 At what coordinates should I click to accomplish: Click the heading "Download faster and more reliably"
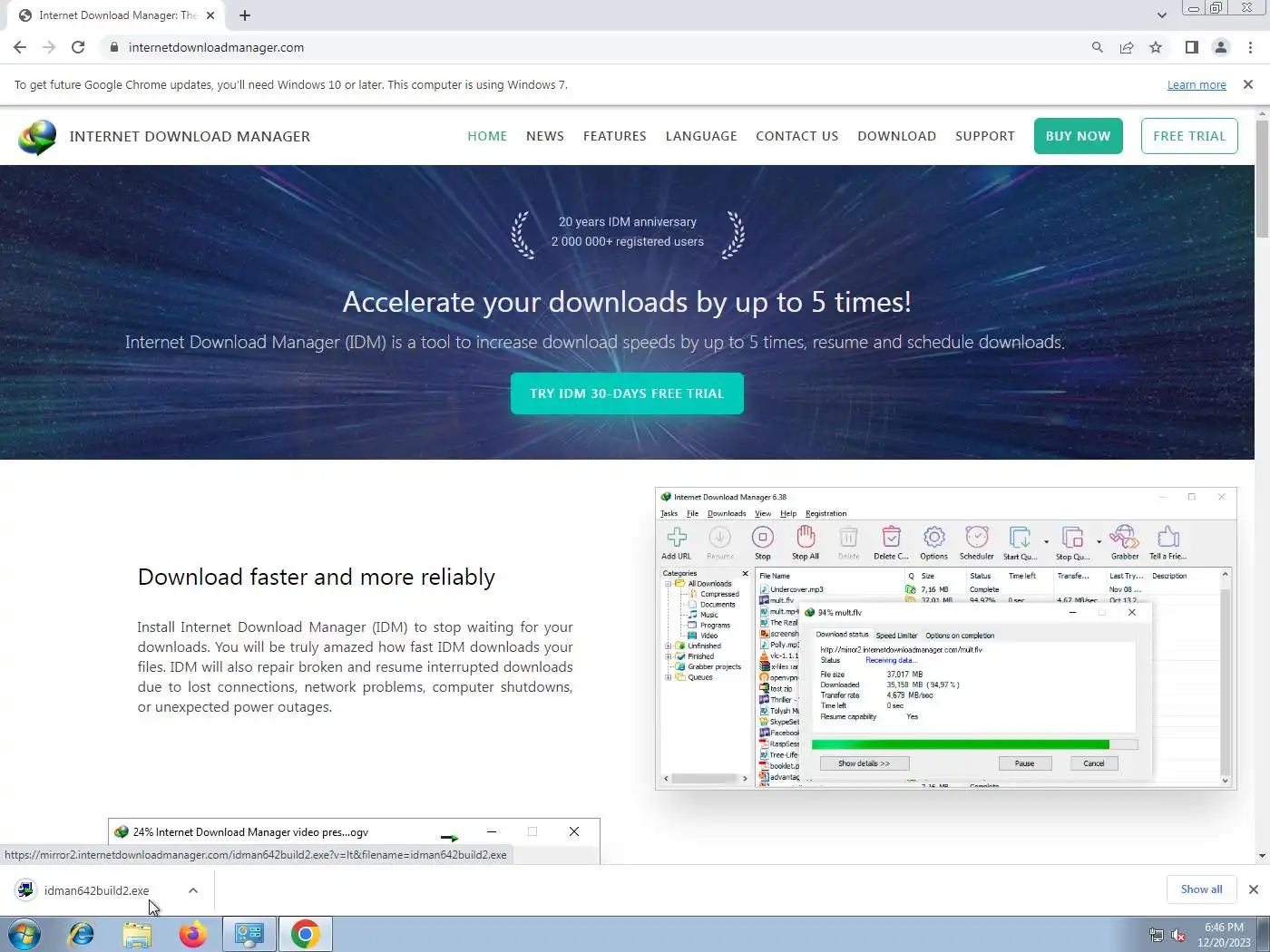click(x=317, y=577)
